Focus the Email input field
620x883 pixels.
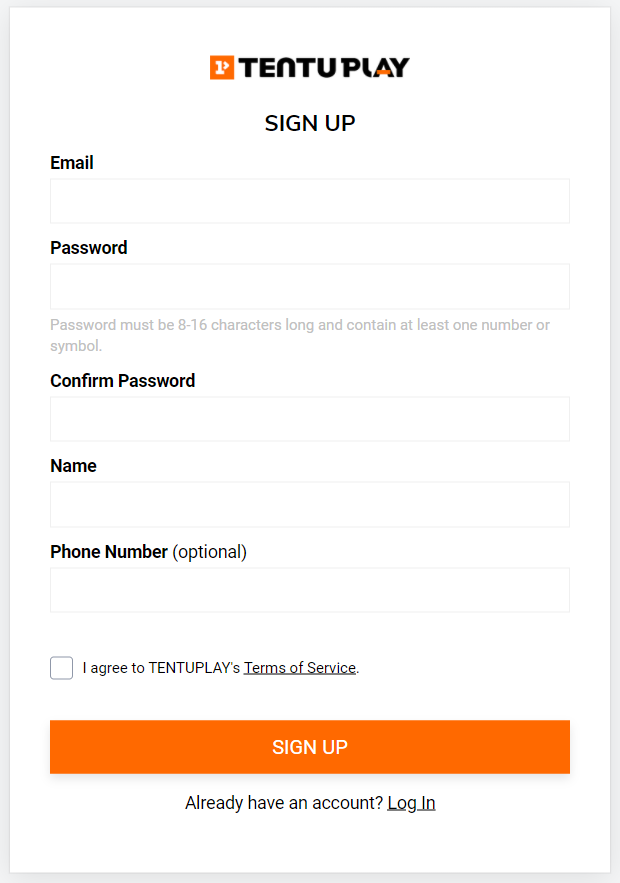coord(310,201)
